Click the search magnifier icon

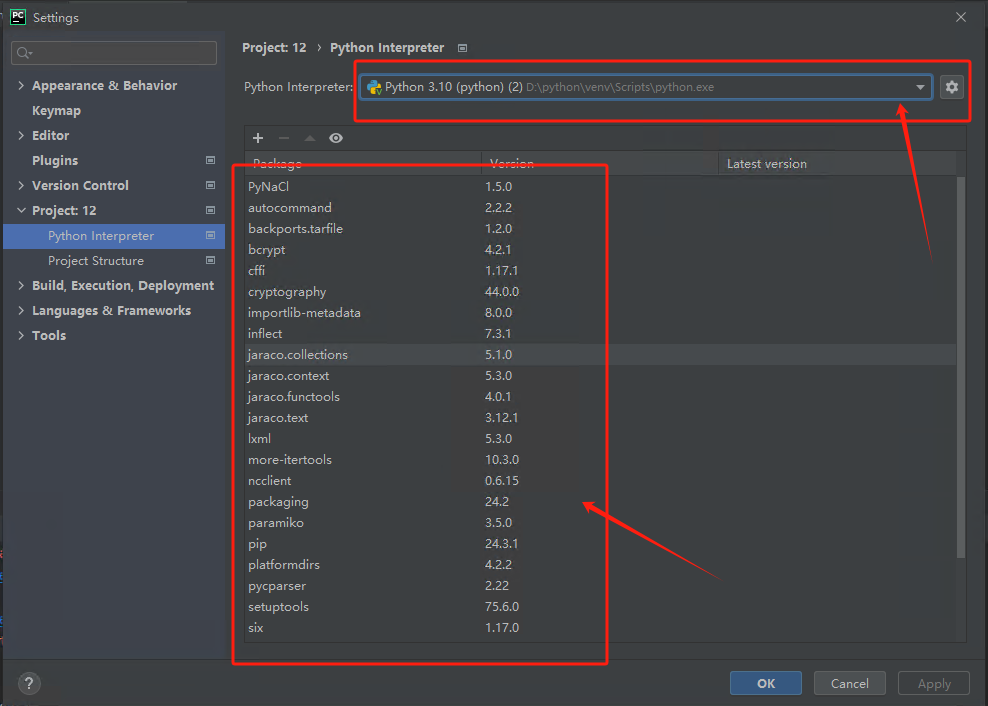(24, 53)
